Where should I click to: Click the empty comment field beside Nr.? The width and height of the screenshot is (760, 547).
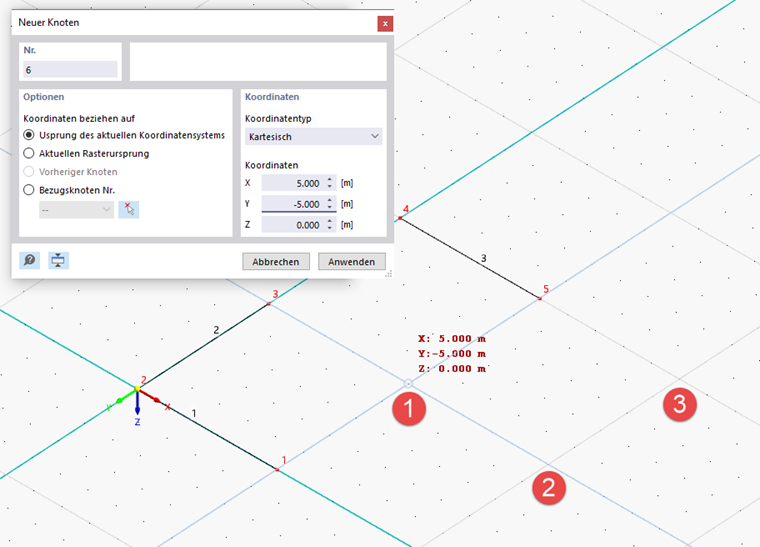coord(258,62)
